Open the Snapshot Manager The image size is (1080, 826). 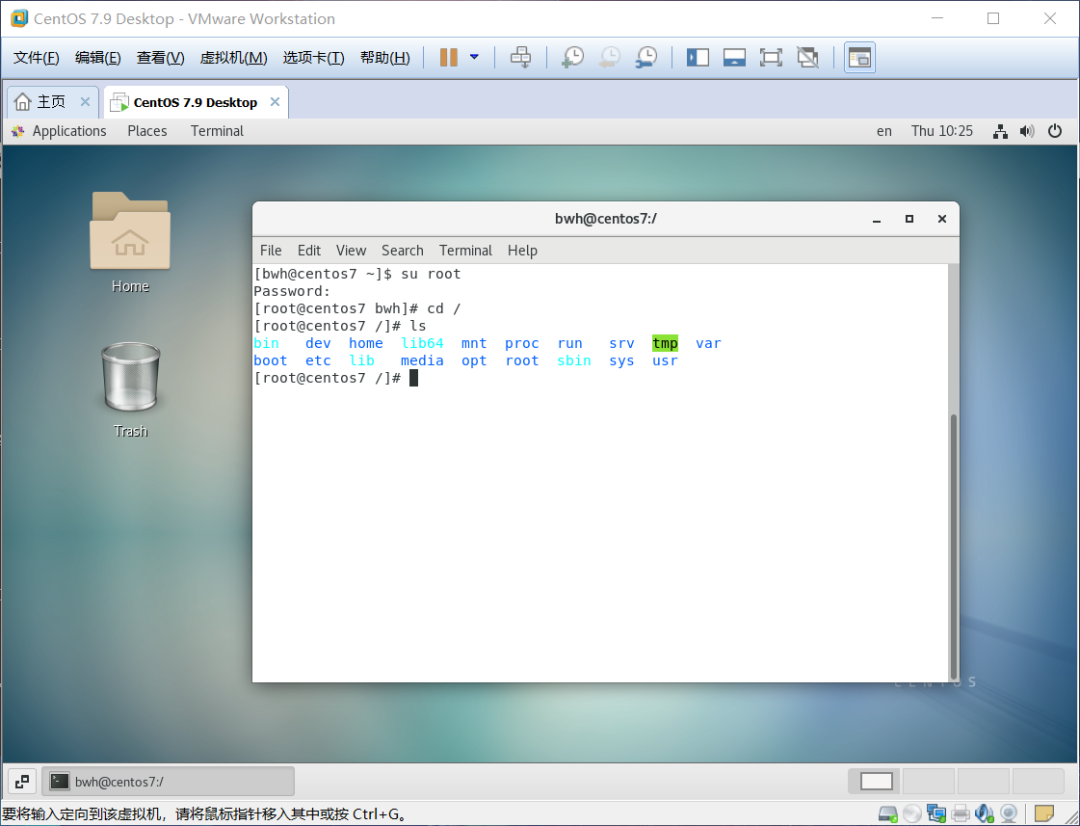(646, 57)
